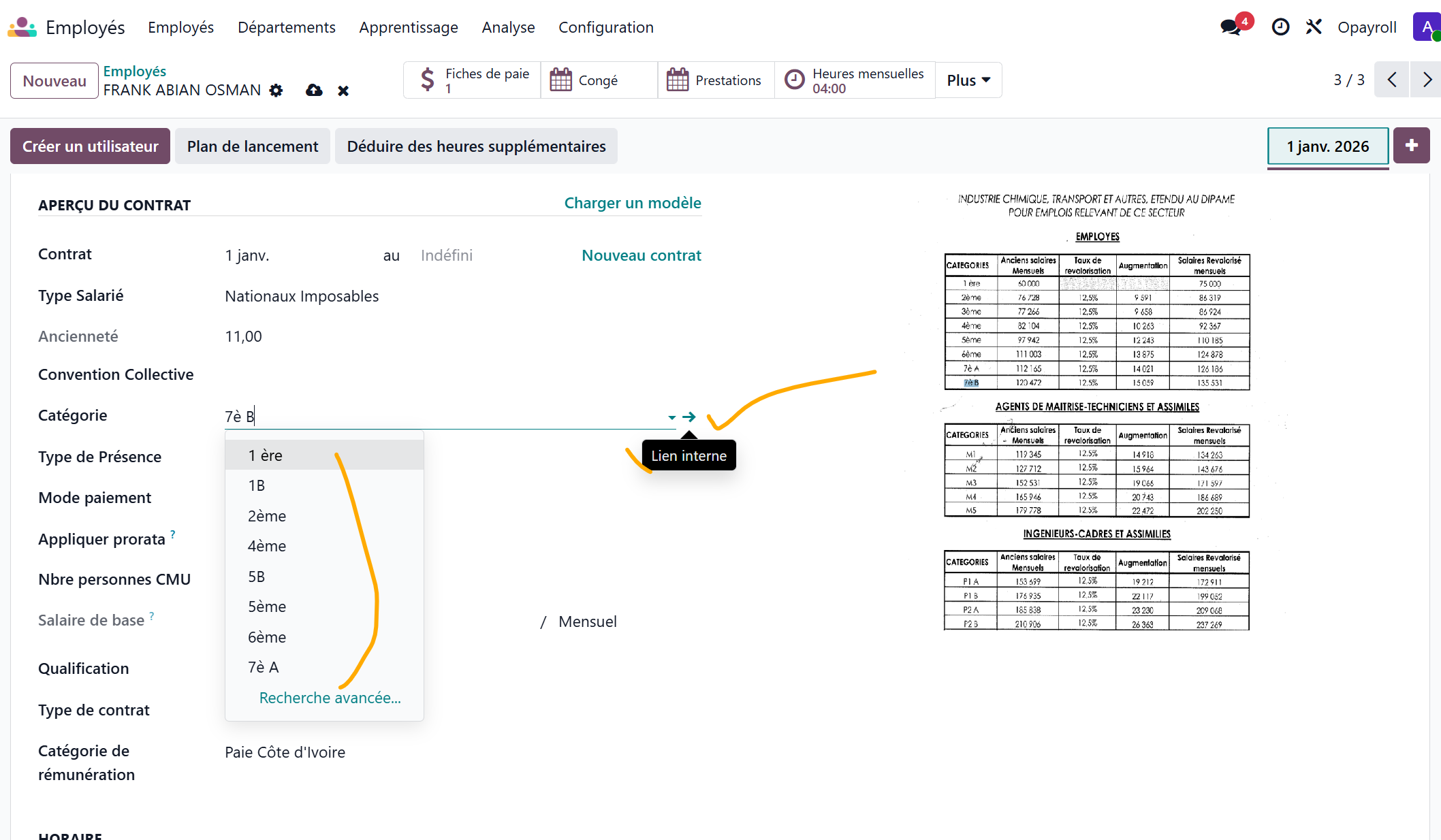1441x840 pixels.
Task: Open the developer tools wrench icon
Action: (x=1314, y=27)
